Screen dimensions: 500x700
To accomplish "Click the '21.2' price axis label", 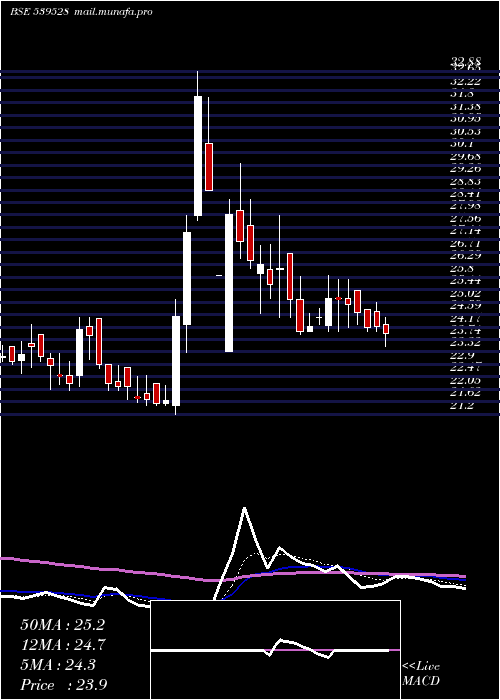I will click(462, 405).
